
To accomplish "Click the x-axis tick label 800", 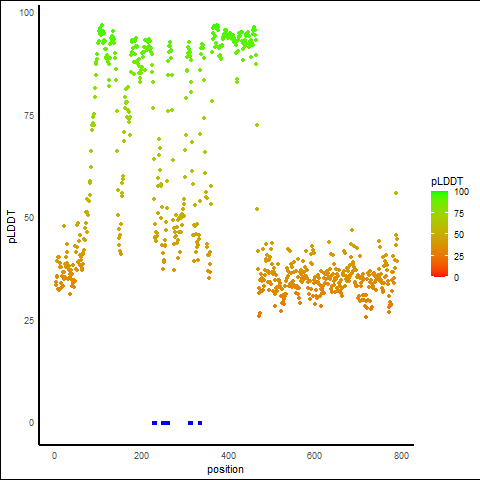I will coord(401,456).
